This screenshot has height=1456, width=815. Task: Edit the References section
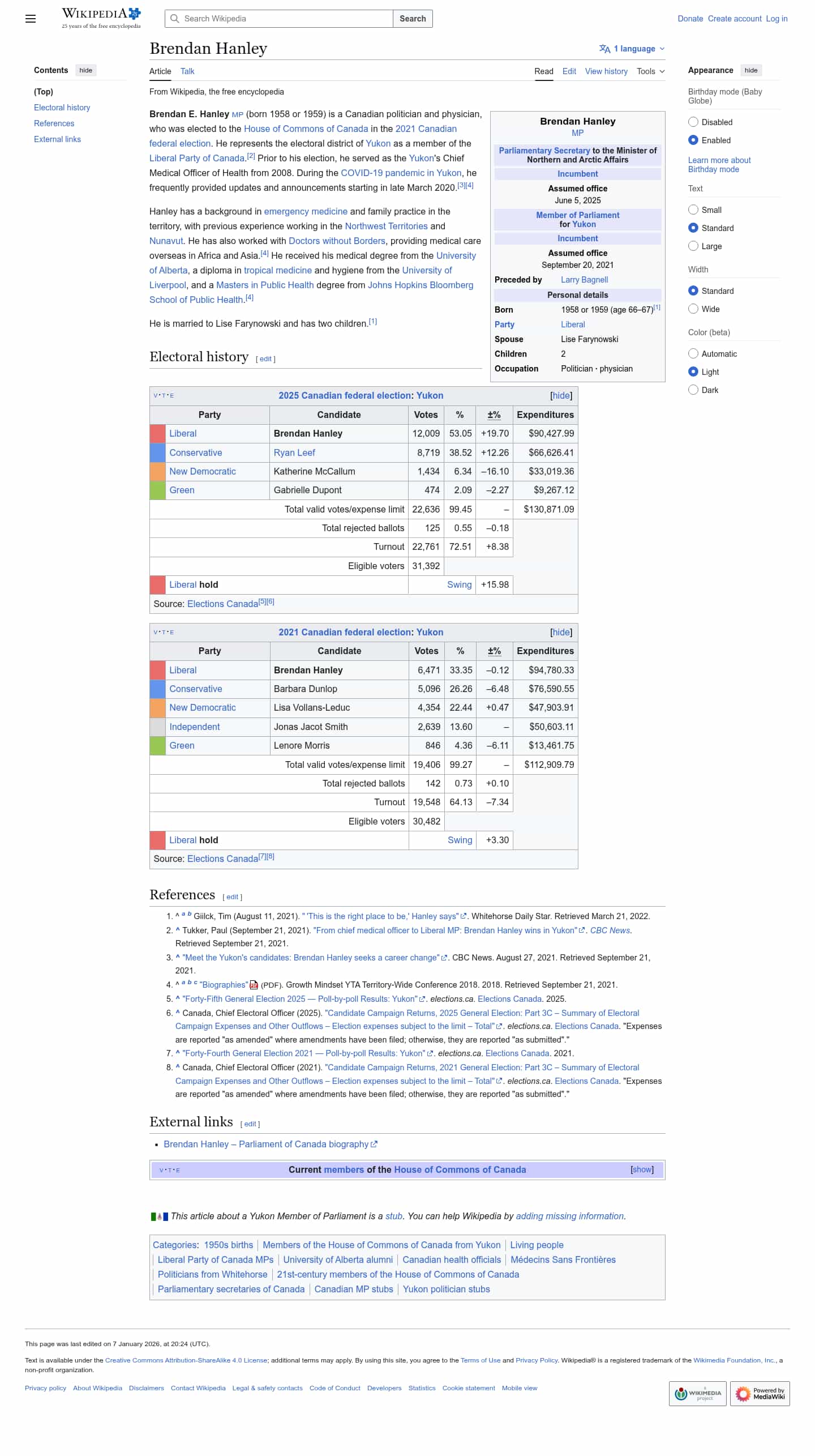tap(233, 897)
